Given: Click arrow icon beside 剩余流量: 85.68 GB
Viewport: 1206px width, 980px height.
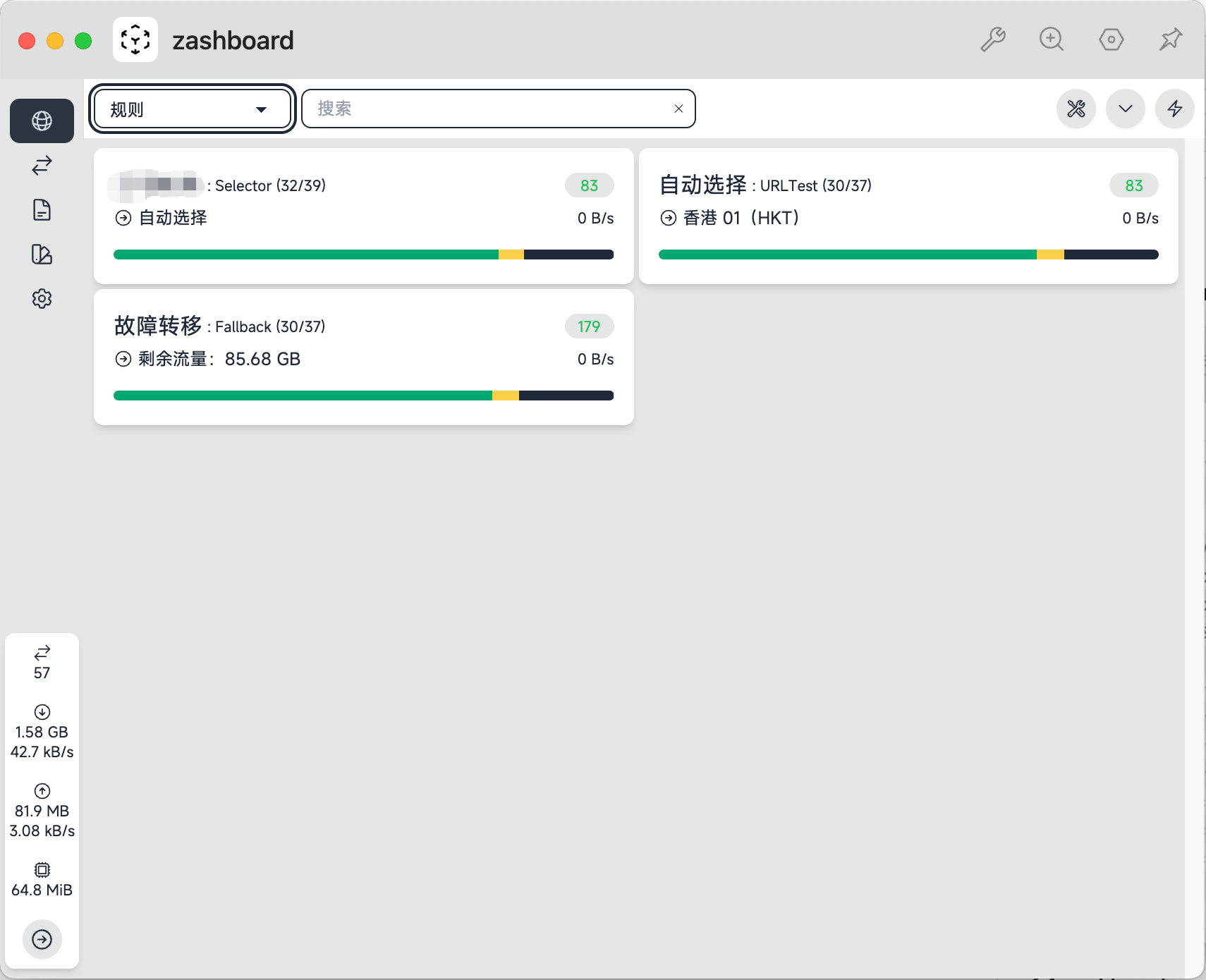Looking at the screenshot, I should 123,359.
